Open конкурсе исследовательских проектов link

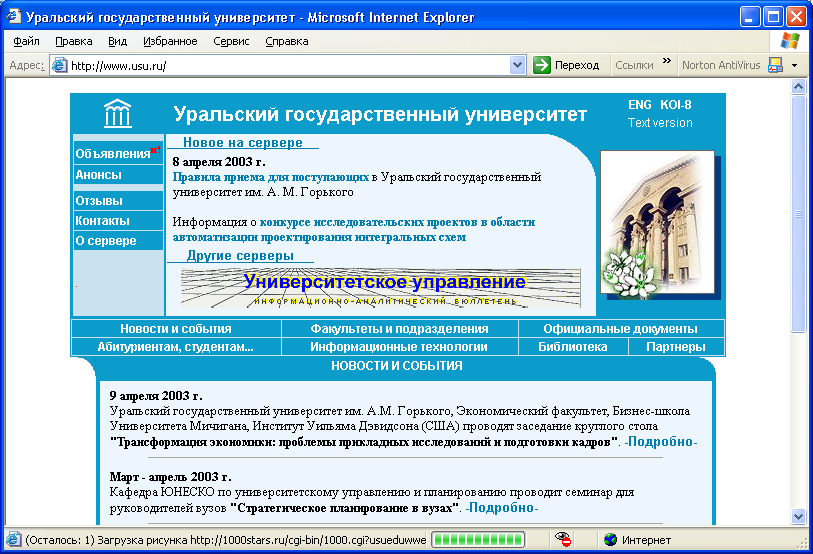pos(354,229)
